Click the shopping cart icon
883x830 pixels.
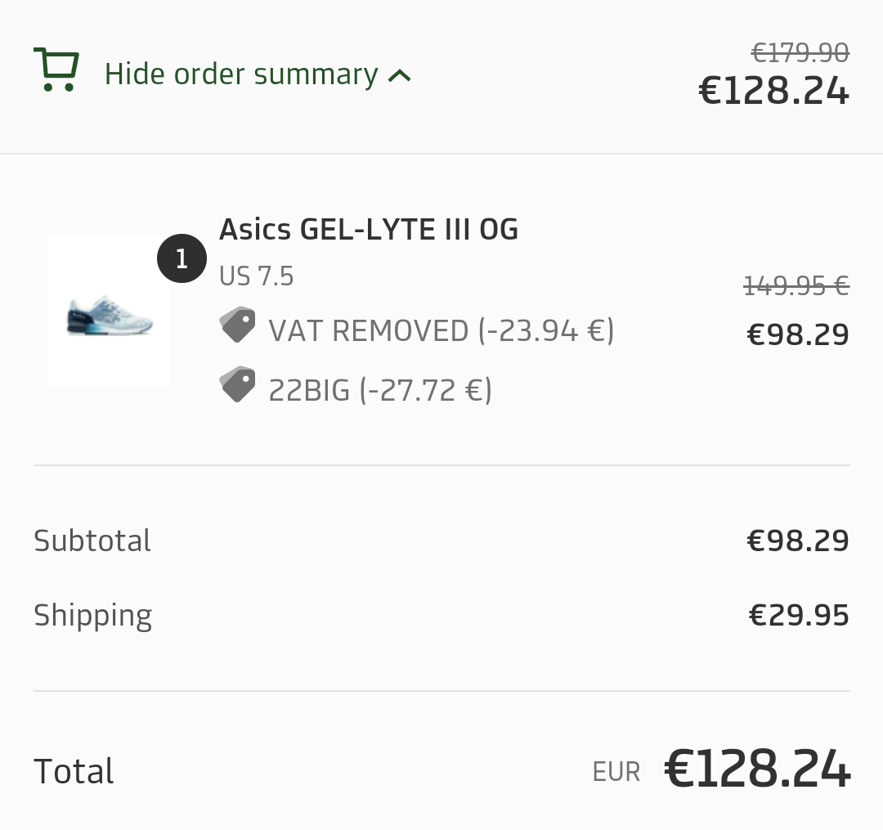tap(56, 71)
